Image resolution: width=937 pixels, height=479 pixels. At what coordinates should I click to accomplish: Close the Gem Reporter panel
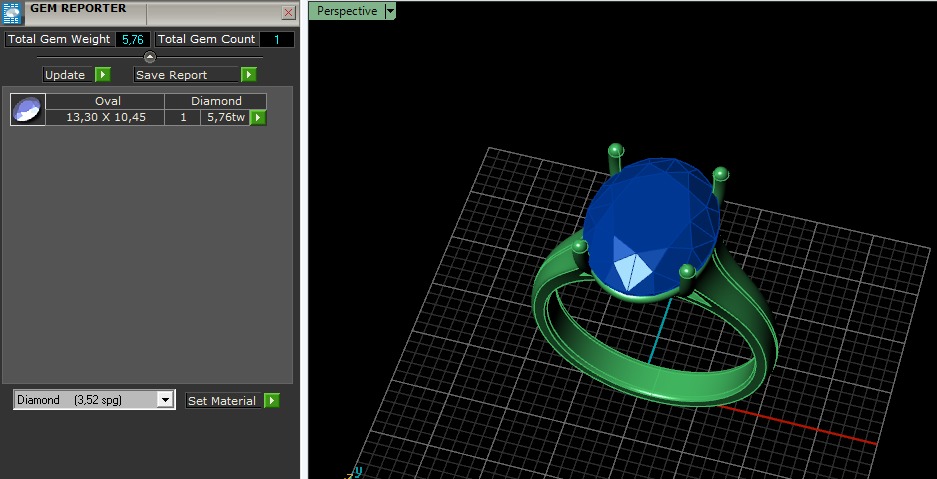click(x=289, y=13)
